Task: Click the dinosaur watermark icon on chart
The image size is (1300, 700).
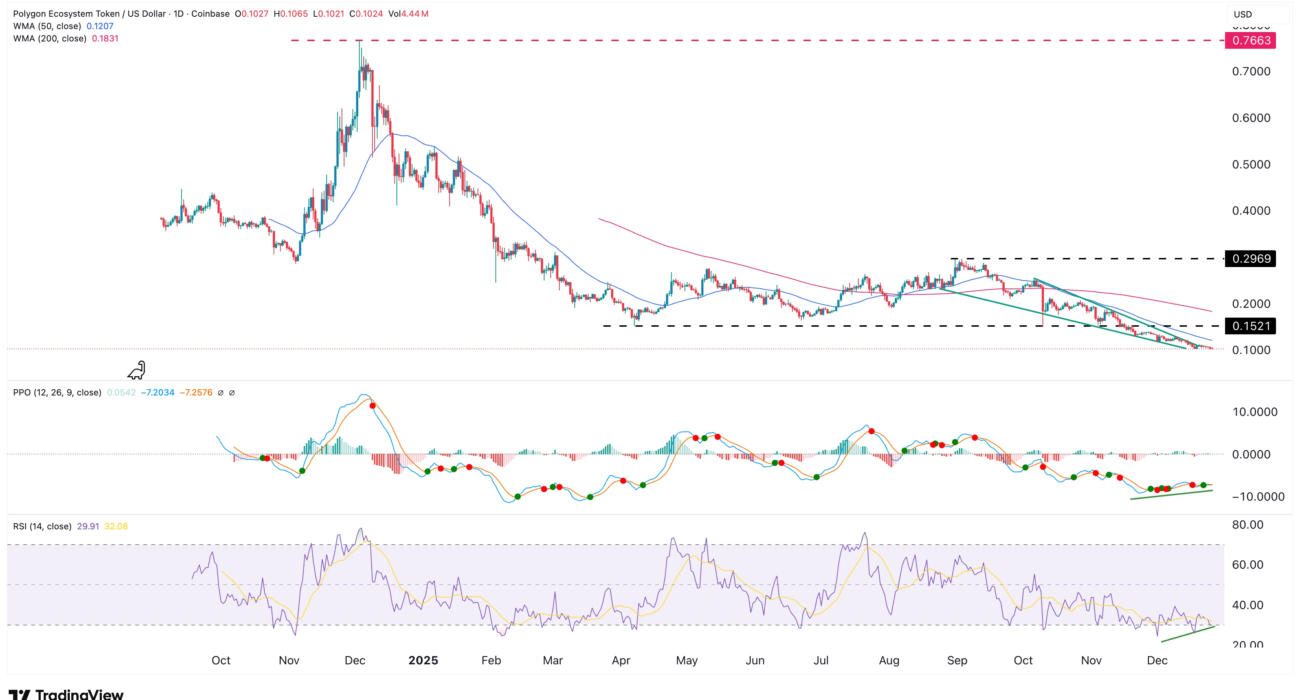Action: (x=137, y=369)
